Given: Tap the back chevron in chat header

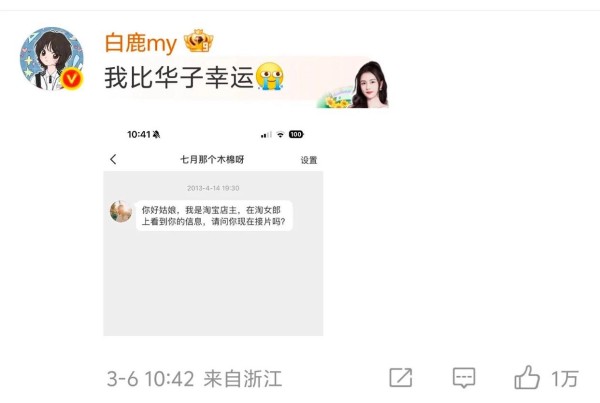Looking at the screenshot, I should (x=113, y=159).
